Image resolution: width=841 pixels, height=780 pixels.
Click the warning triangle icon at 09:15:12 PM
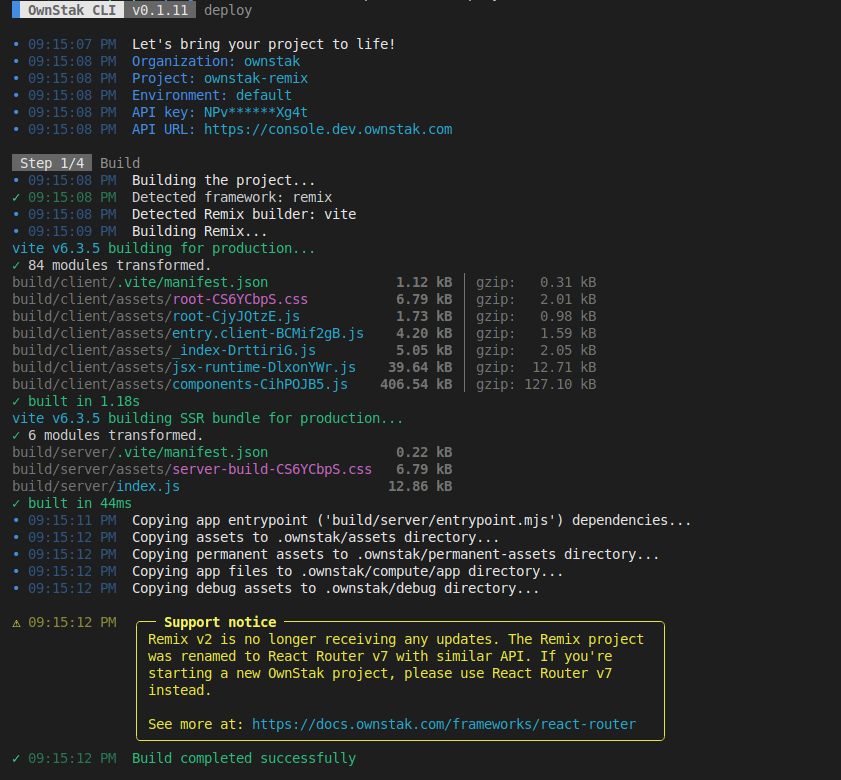pyautogui.click(x=16, y=623)
